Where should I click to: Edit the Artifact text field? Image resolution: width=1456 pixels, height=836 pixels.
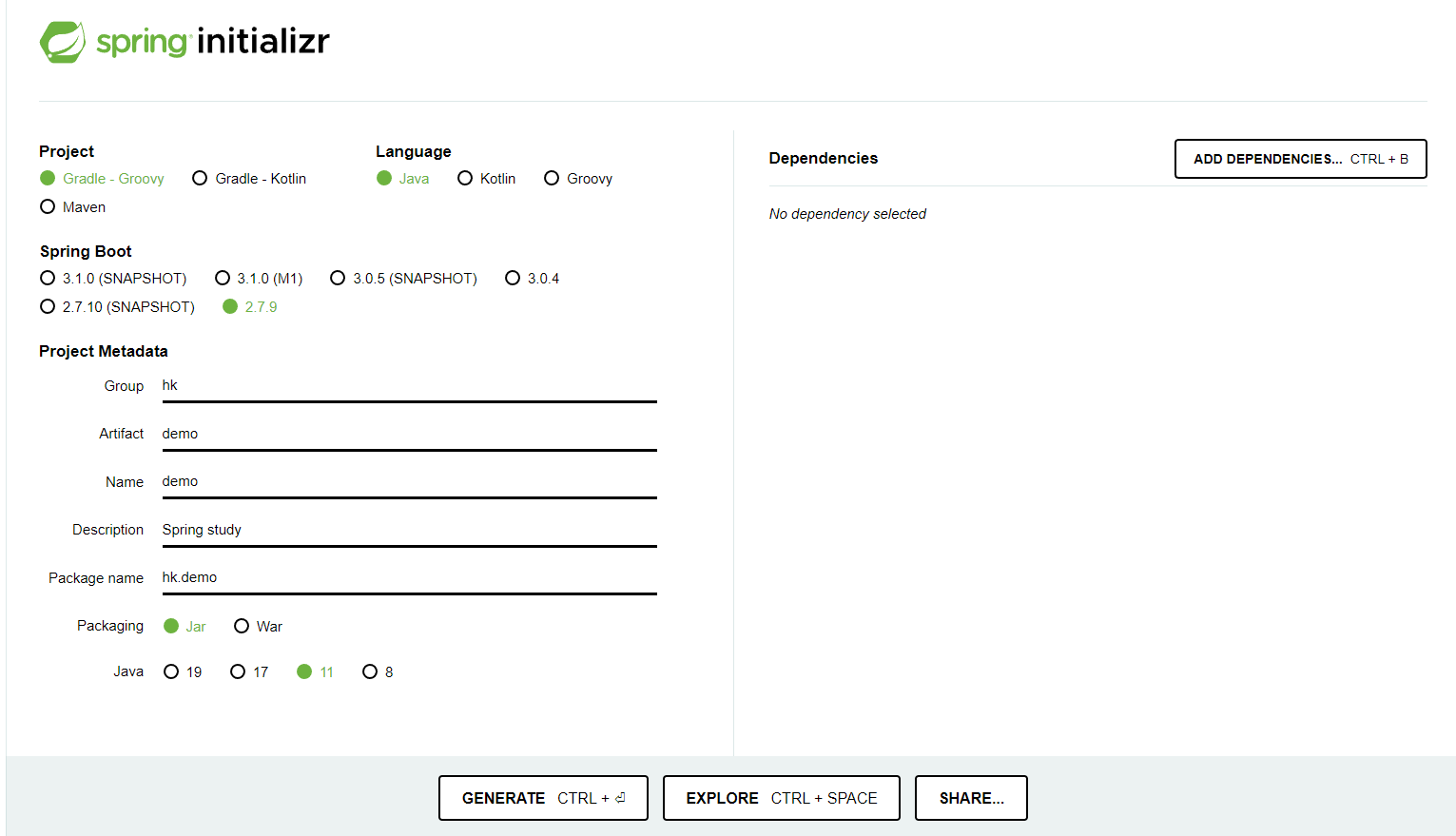click(x=409, y=434)
